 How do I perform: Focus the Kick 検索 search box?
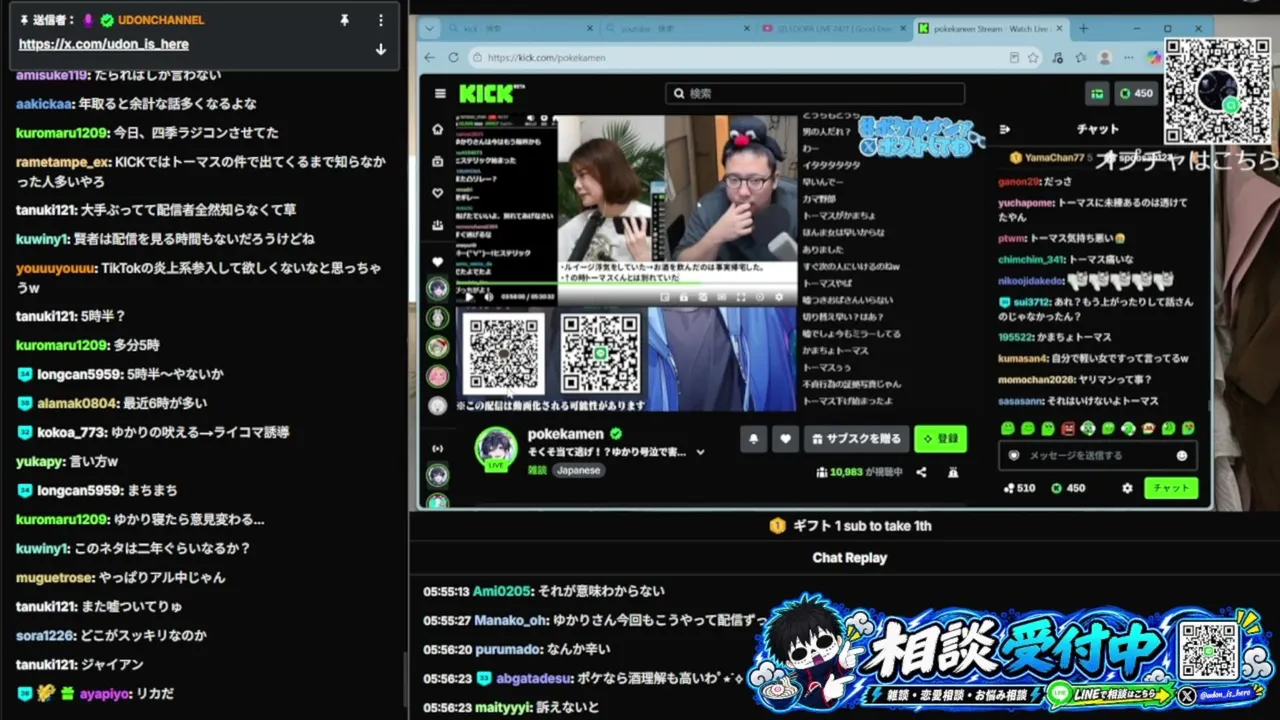click(x=815, y=94)
